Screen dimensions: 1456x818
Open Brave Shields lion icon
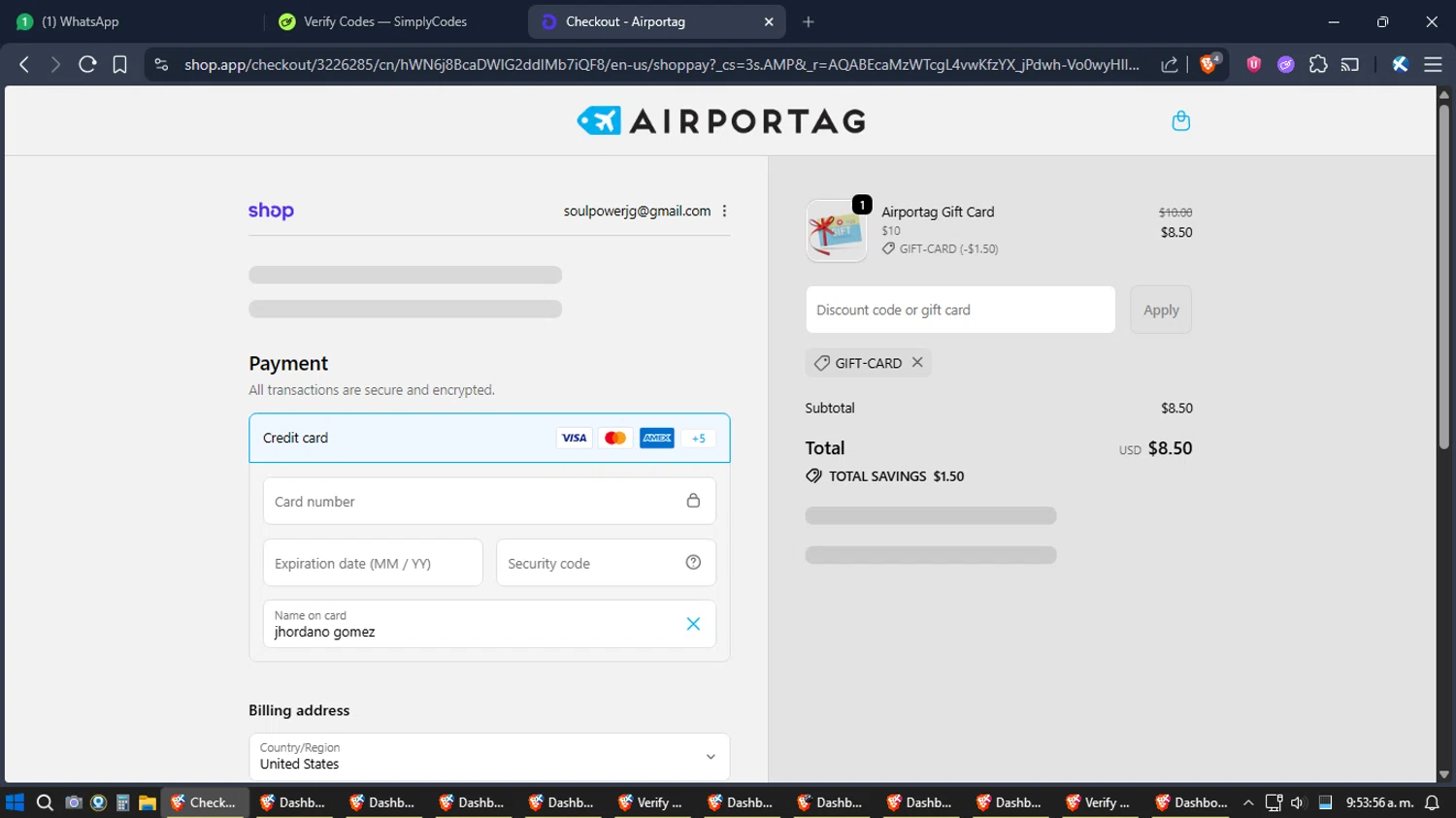click(1208, 64)
